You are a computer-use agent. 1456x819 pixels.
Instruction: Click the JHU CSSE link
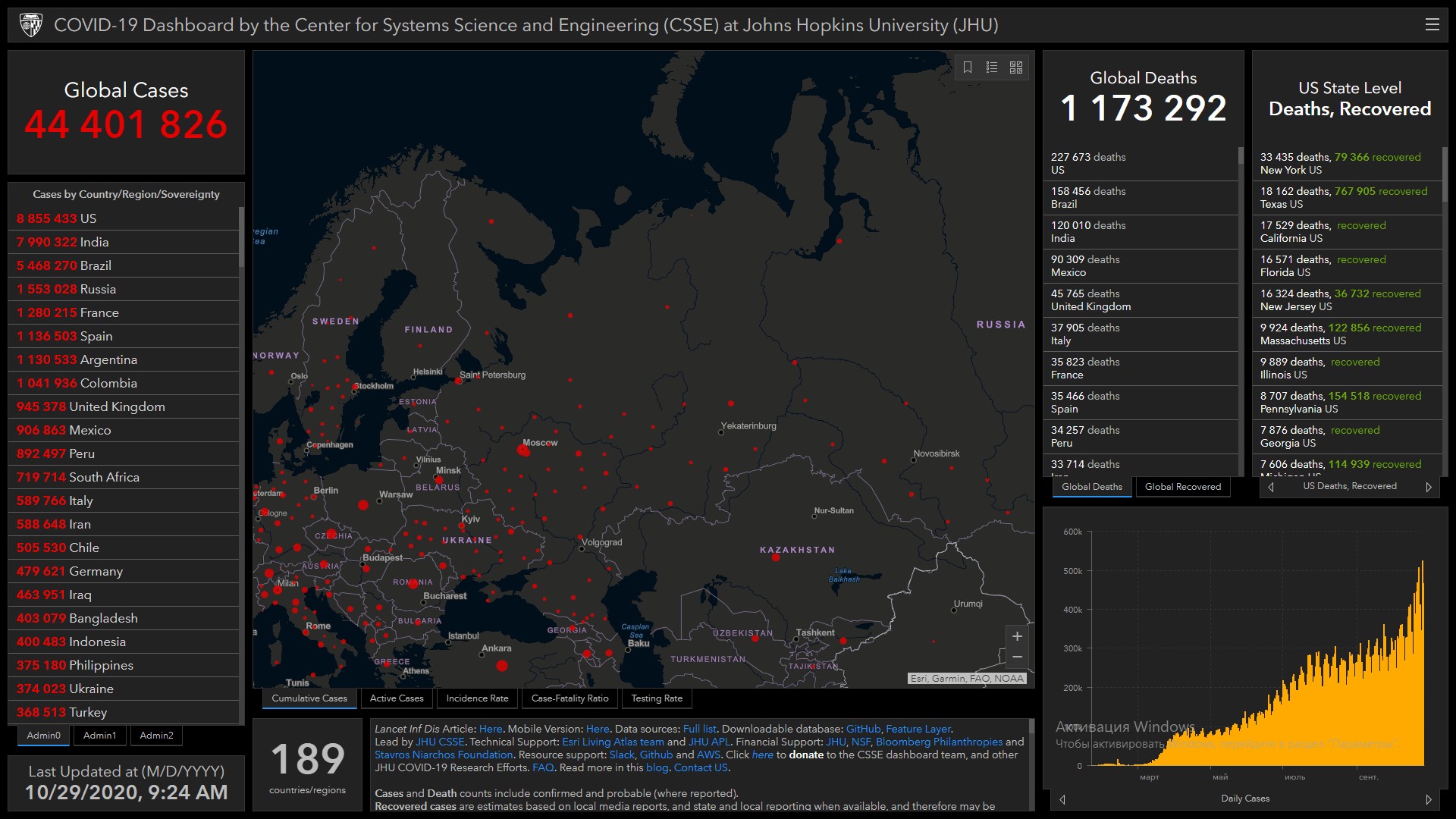pos(440,742)
